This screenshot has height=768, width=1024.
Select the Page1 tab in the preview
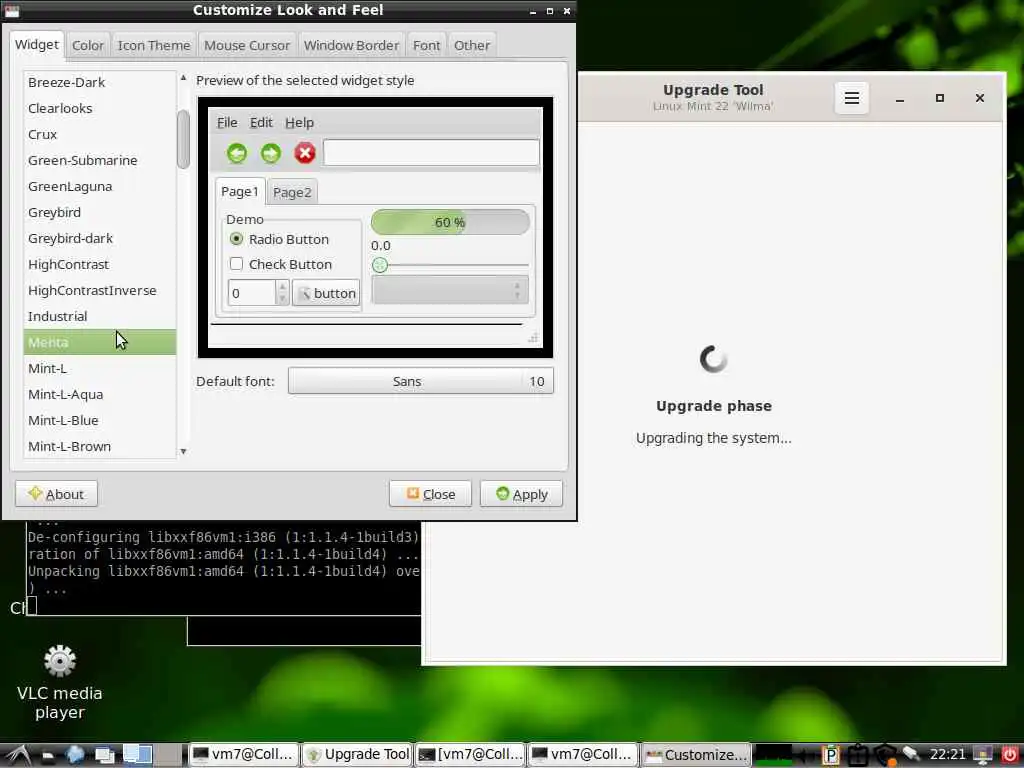[x=240, y=191]
